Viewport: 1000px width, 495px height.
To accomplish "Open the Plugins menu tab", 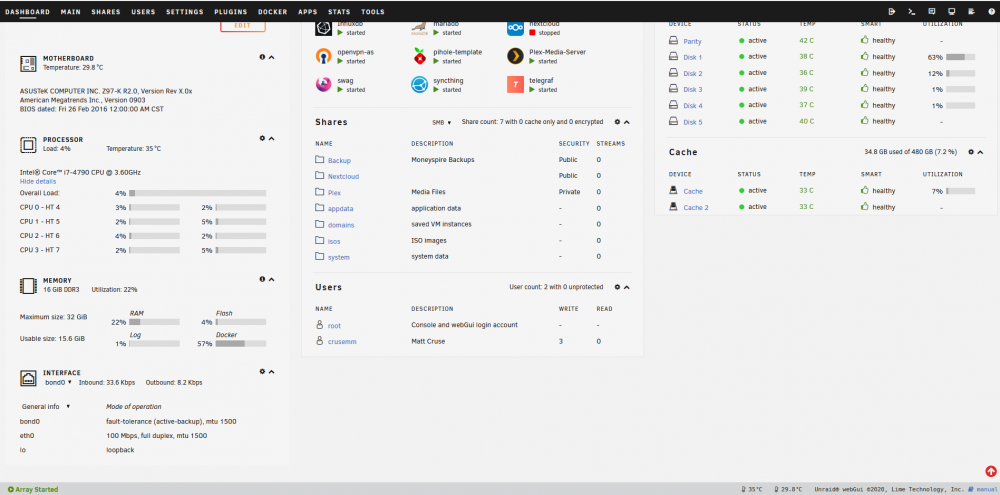I will pos(231,12).
